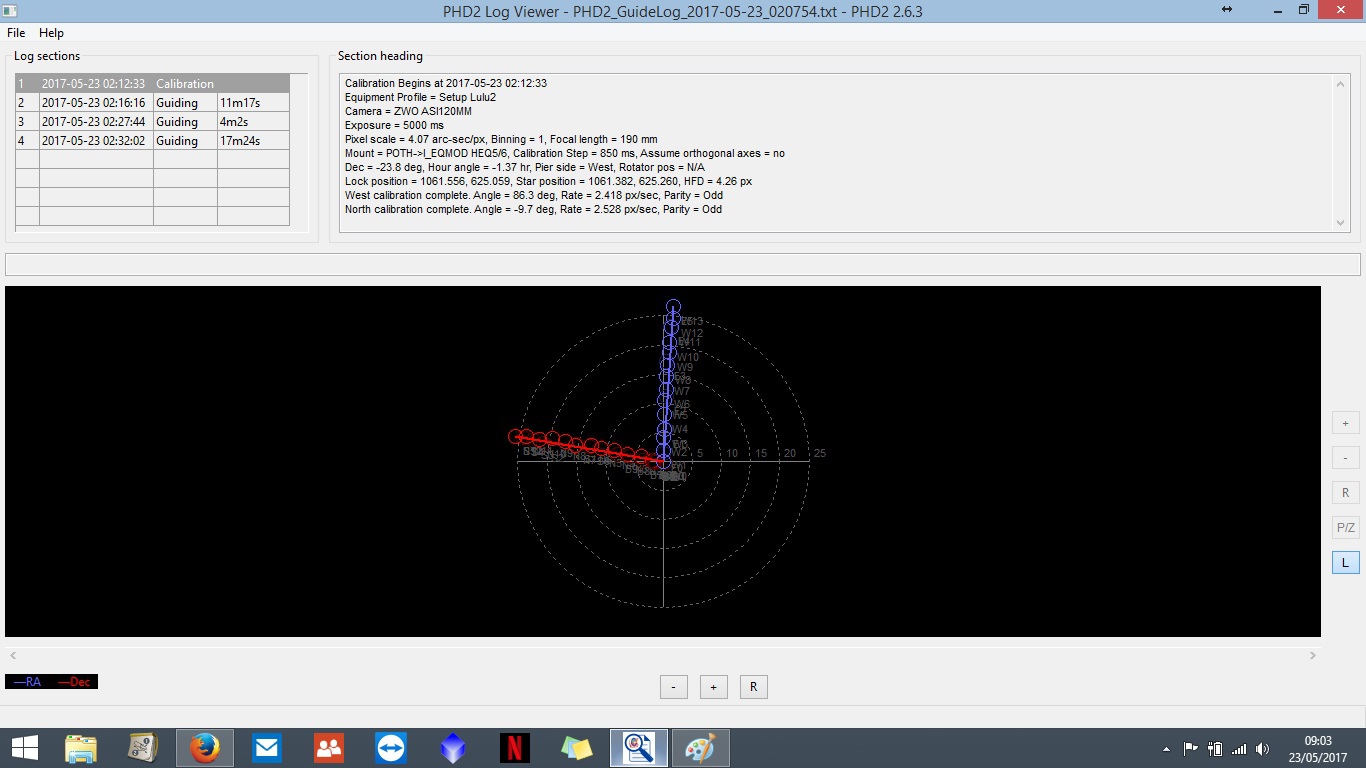Click the 'Camera = ZWO ASI120MM' line
Screen dimensions: 1366x768
(408, 111)
